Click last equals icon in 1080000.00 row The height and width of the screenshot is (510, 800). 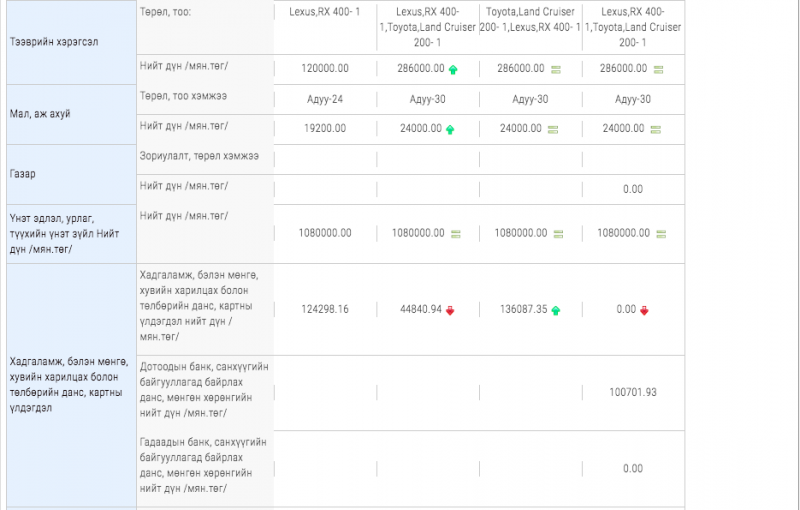coord(658,233)
